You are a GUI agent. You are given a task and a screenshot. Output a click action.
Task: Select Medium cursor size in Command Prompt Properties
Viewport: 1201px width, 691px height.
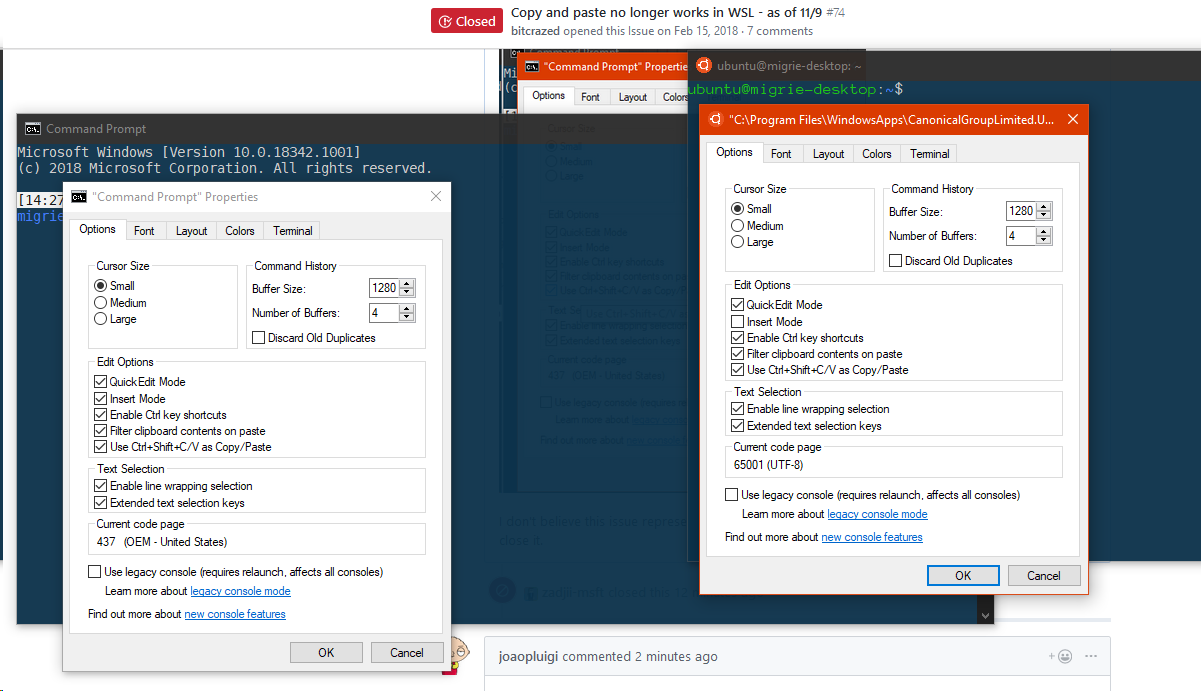101,303
